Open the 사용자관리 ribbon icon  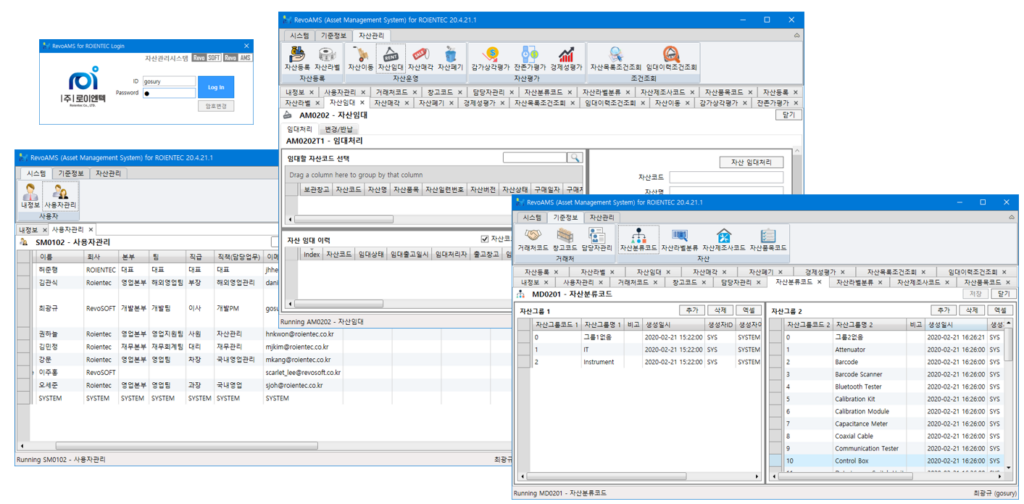point(61,196)
